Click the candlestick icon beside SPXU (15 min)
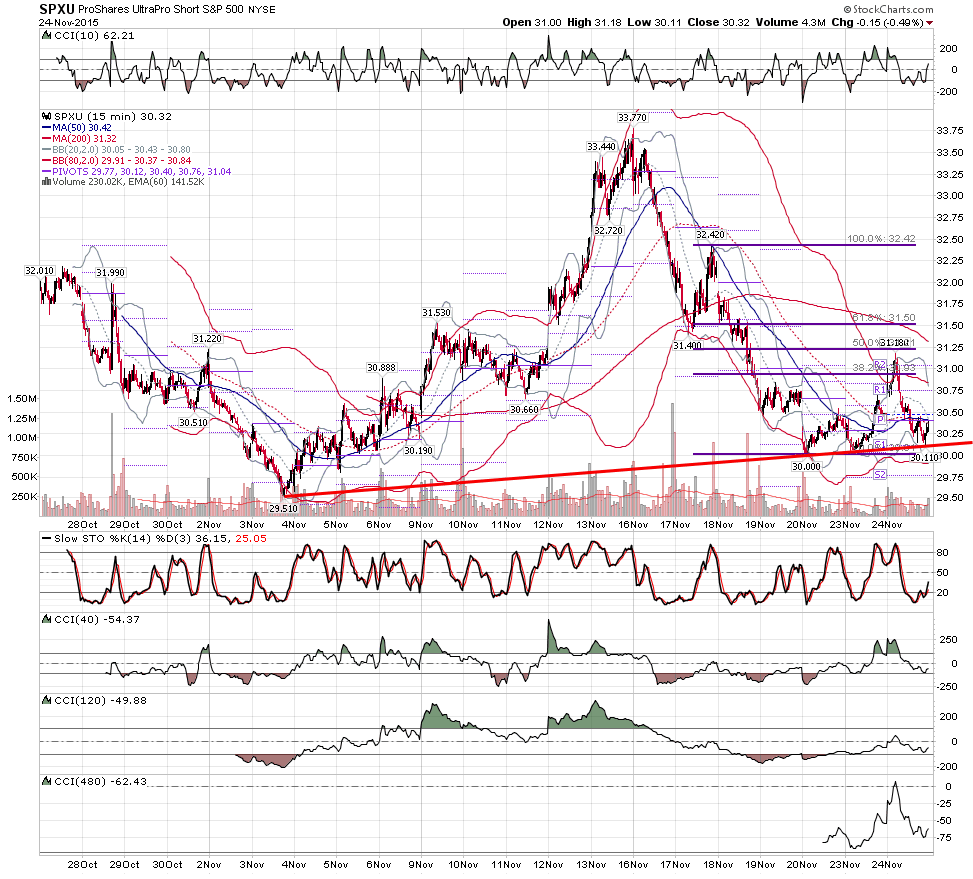The image size is (973, 879). coord(47,116)
